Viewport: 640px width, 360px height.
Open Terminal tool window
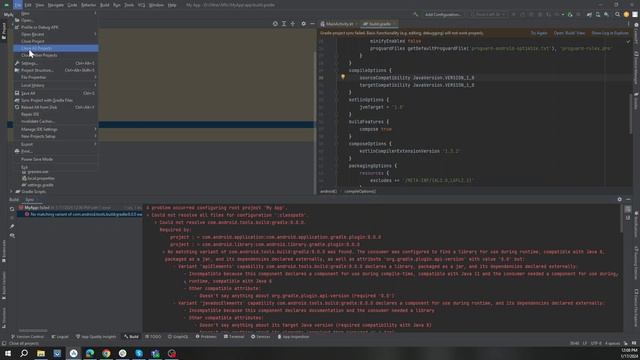pos(234,337)
